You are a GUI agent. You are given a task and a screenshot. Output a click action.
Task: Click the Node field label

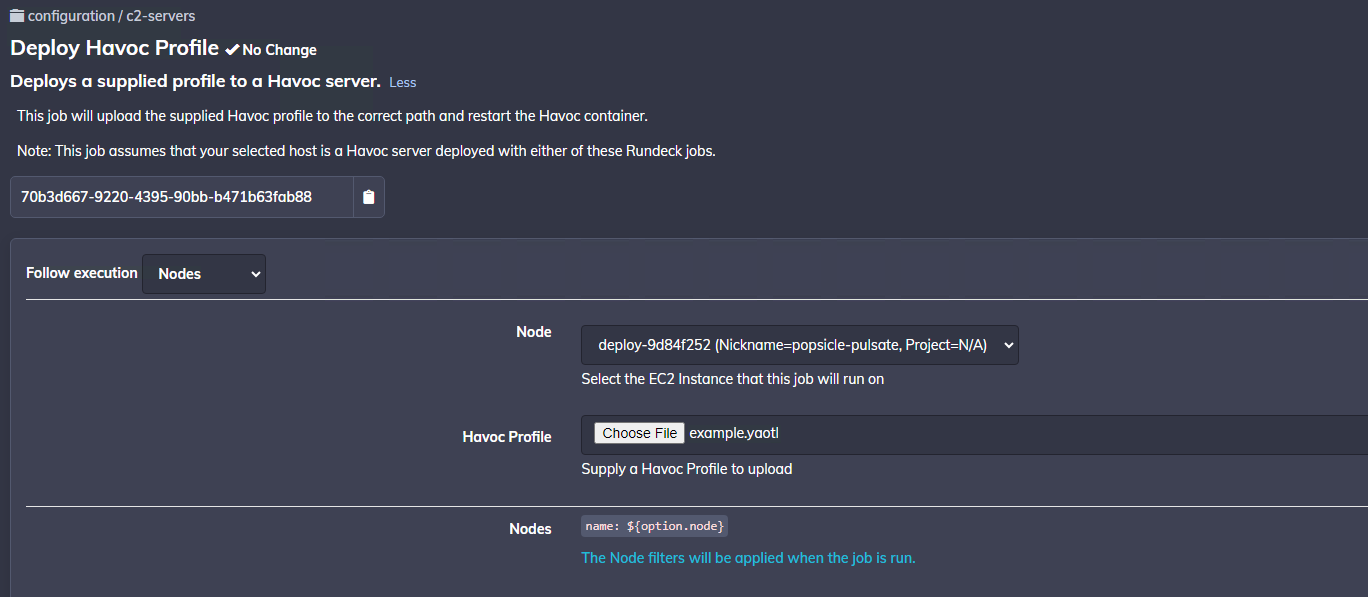[x=534, y=332]
